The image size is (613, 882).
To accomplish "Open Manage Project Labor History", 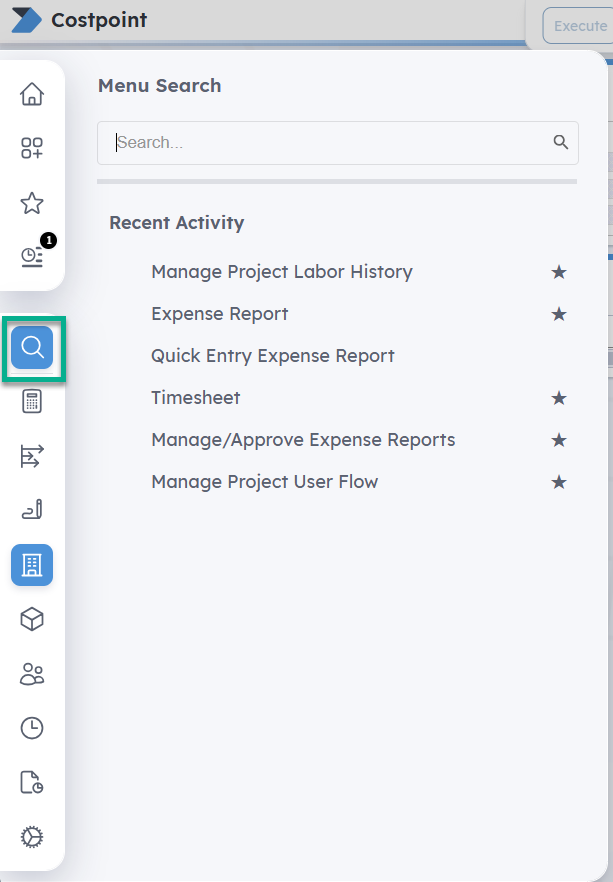I will point(281,272).
